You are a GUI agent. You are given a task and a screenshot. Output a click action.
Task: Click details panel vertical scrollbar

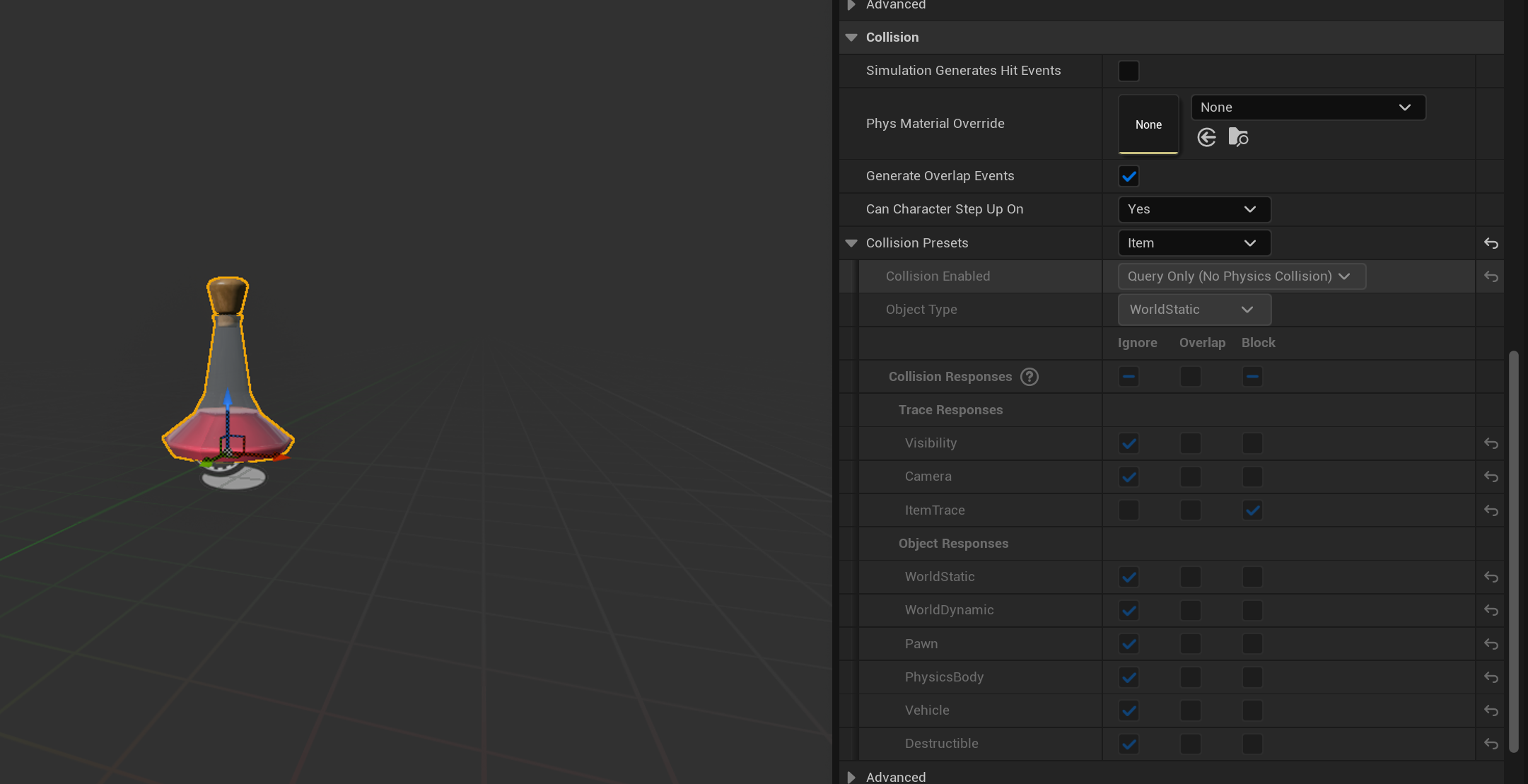pos(1513,551)
